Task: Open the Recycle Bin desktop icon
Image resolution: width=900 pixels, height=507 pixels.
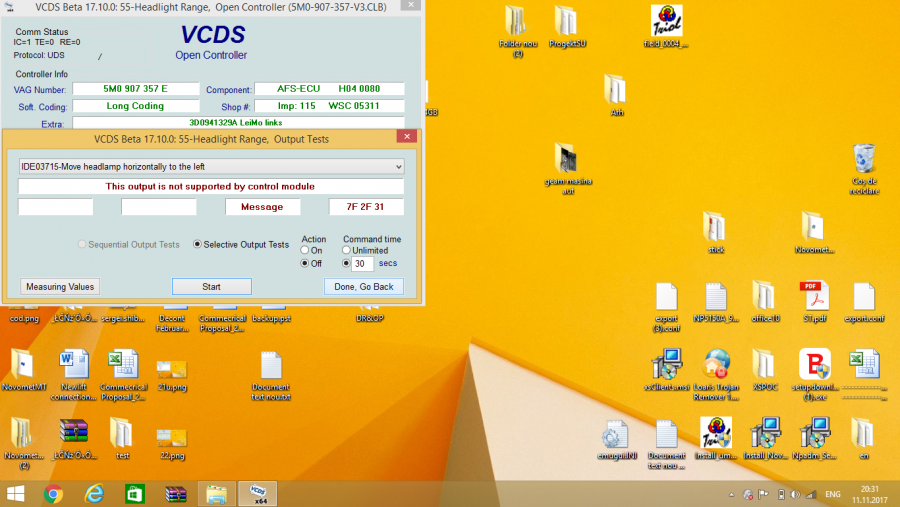Action: (x=864, y=160)
